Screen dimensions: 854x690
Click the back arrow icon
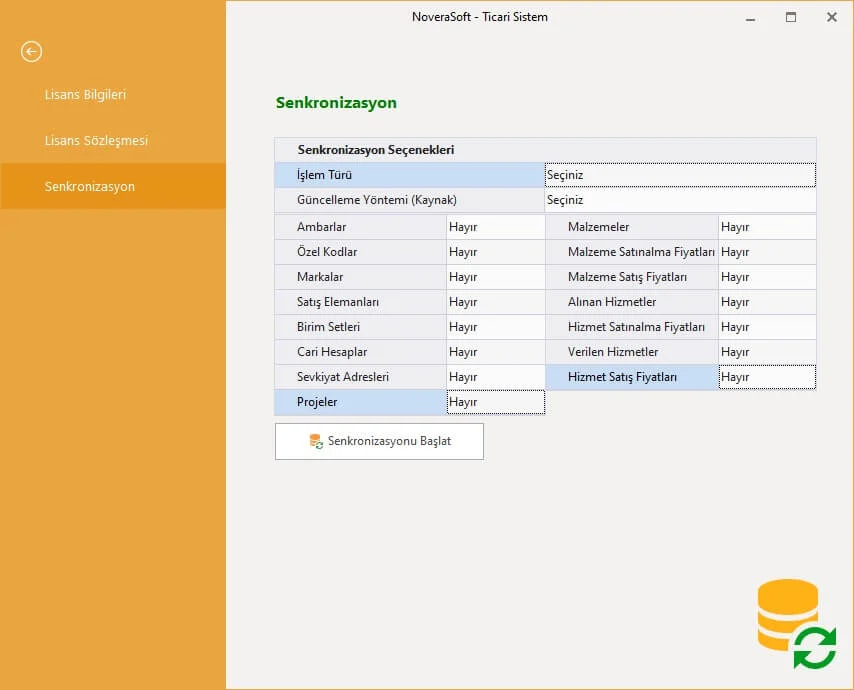click(31, 51)
